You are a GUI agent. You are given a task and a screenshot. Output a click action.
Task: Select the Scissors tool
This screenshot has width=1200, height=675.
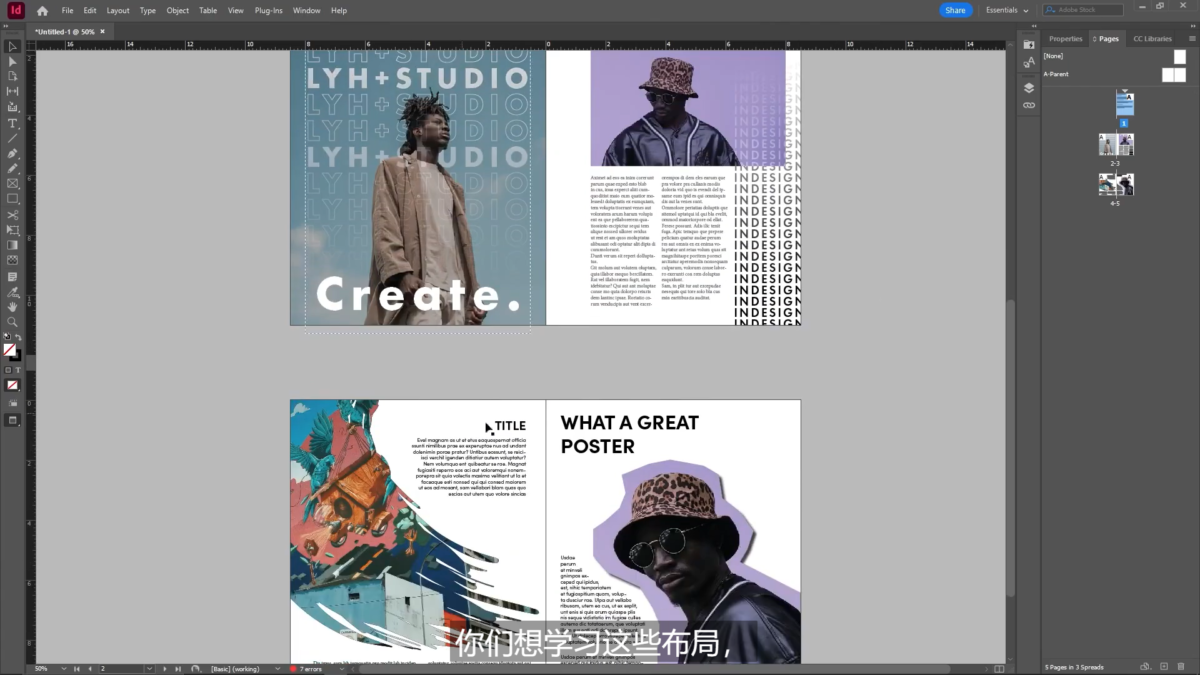(x=12, y=215)
